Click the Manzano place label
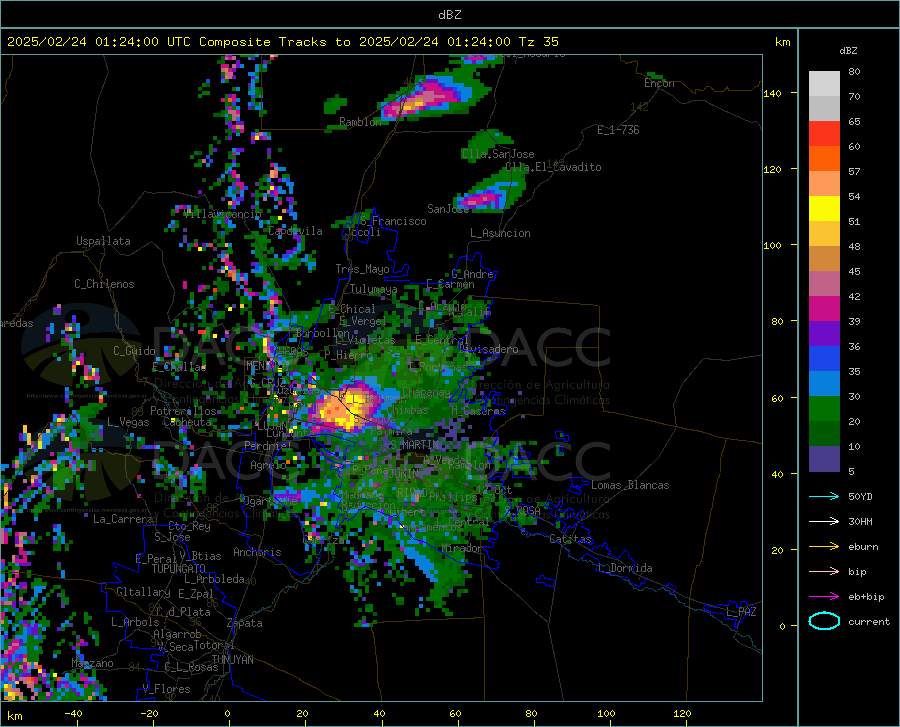Image resolution: width=900 pixels, height=727 pixels. tap(92, 663)
